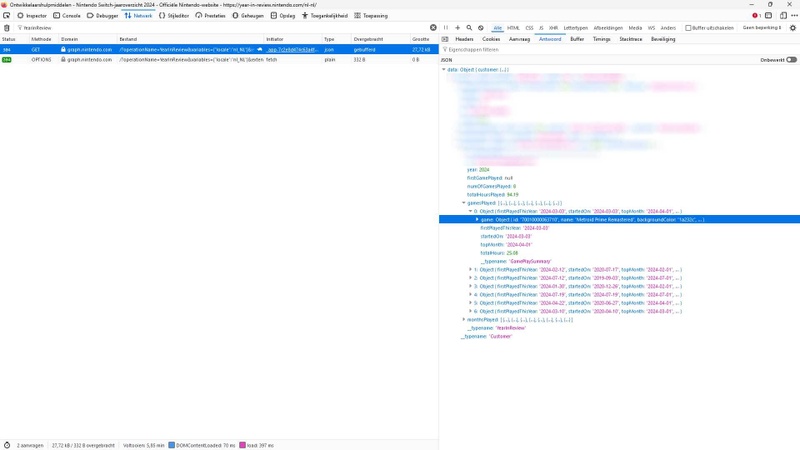
Task: Open the Stijleditor tab
Action: 174,16
